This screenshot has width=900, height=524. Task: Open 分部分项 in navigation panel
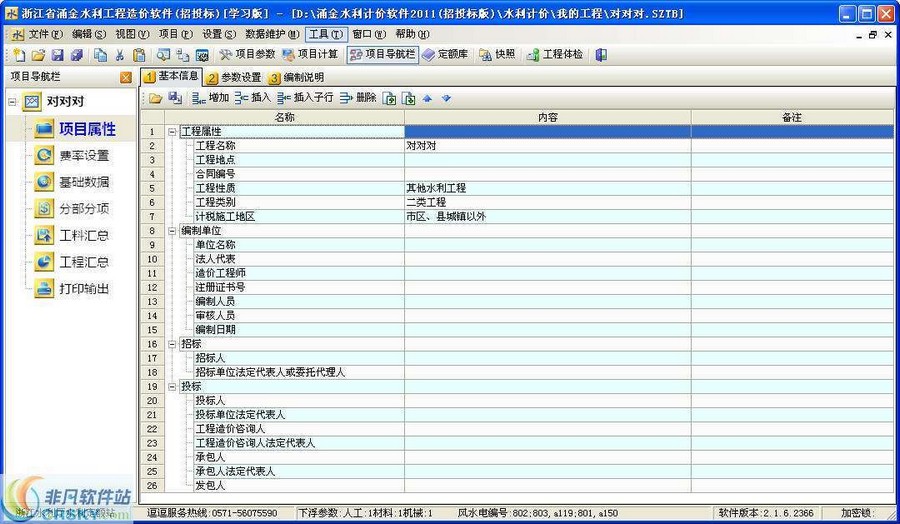click(x=71, y=209)
